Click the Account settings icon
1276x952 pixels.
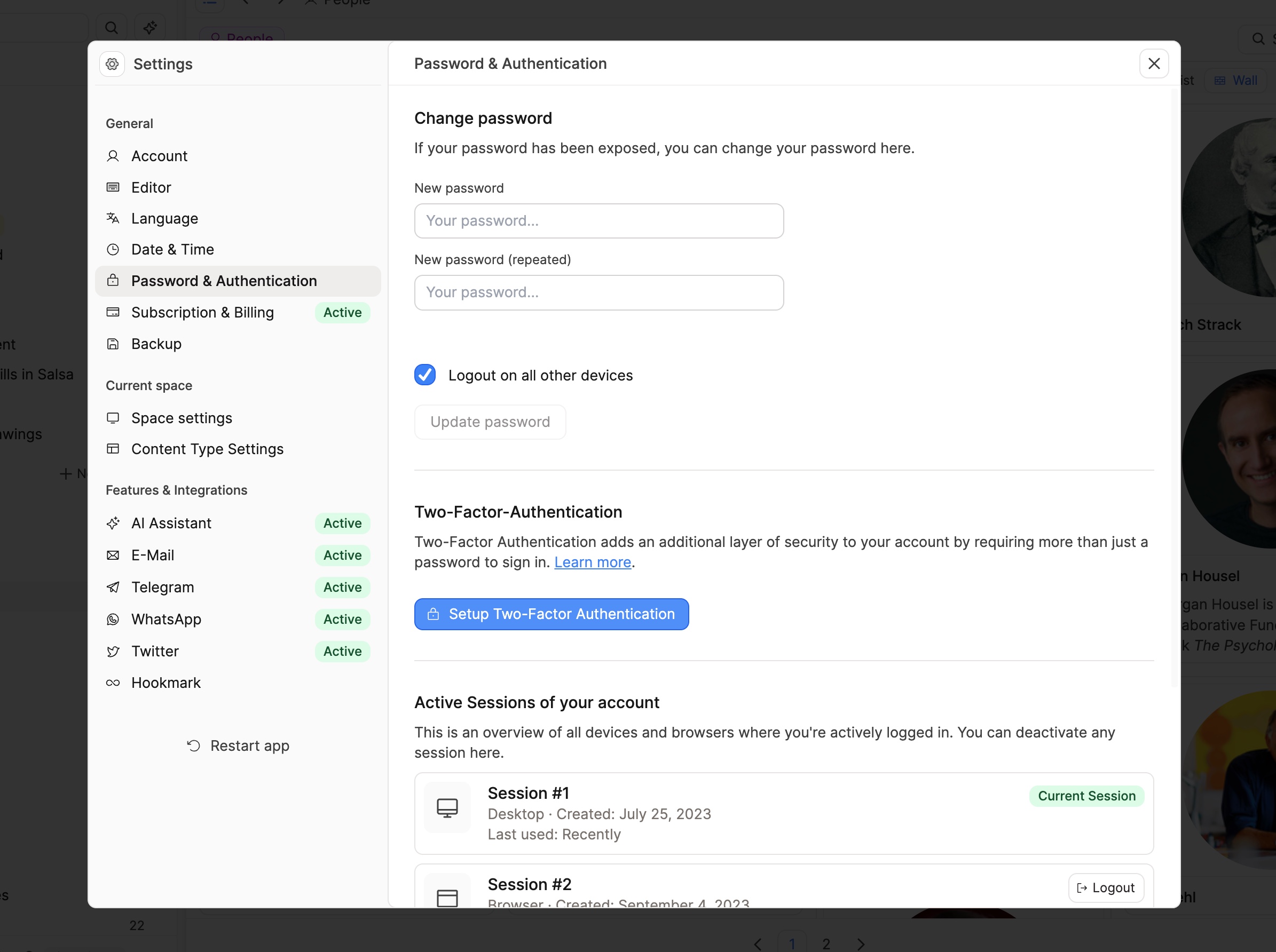point(113,155)
